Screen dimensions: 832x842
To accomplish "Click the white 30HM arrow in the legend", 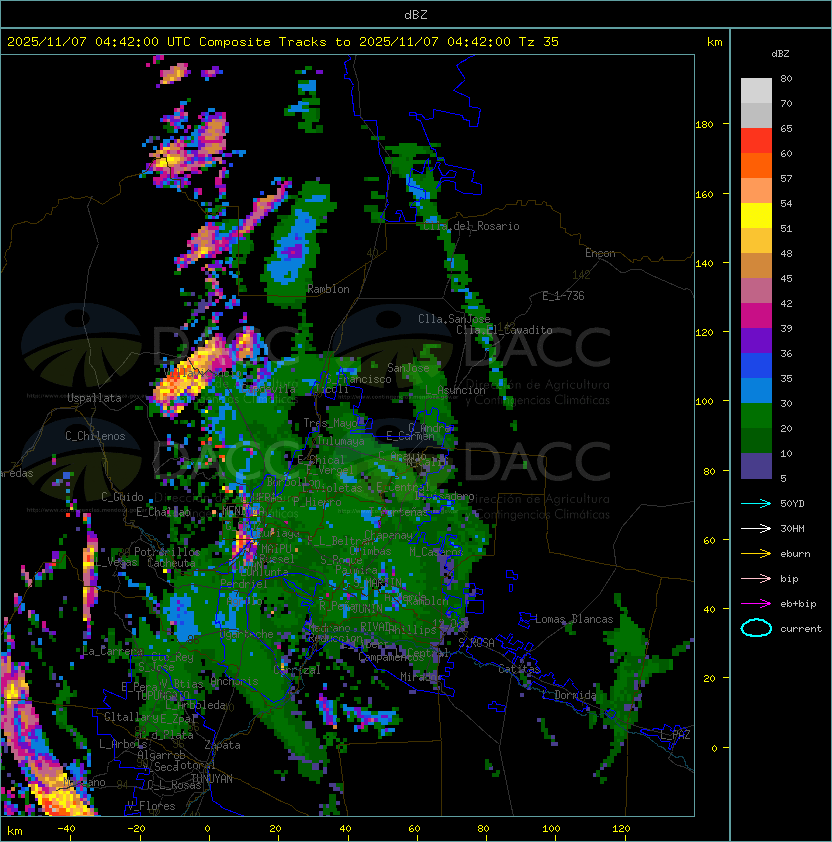I will point(756,528).
